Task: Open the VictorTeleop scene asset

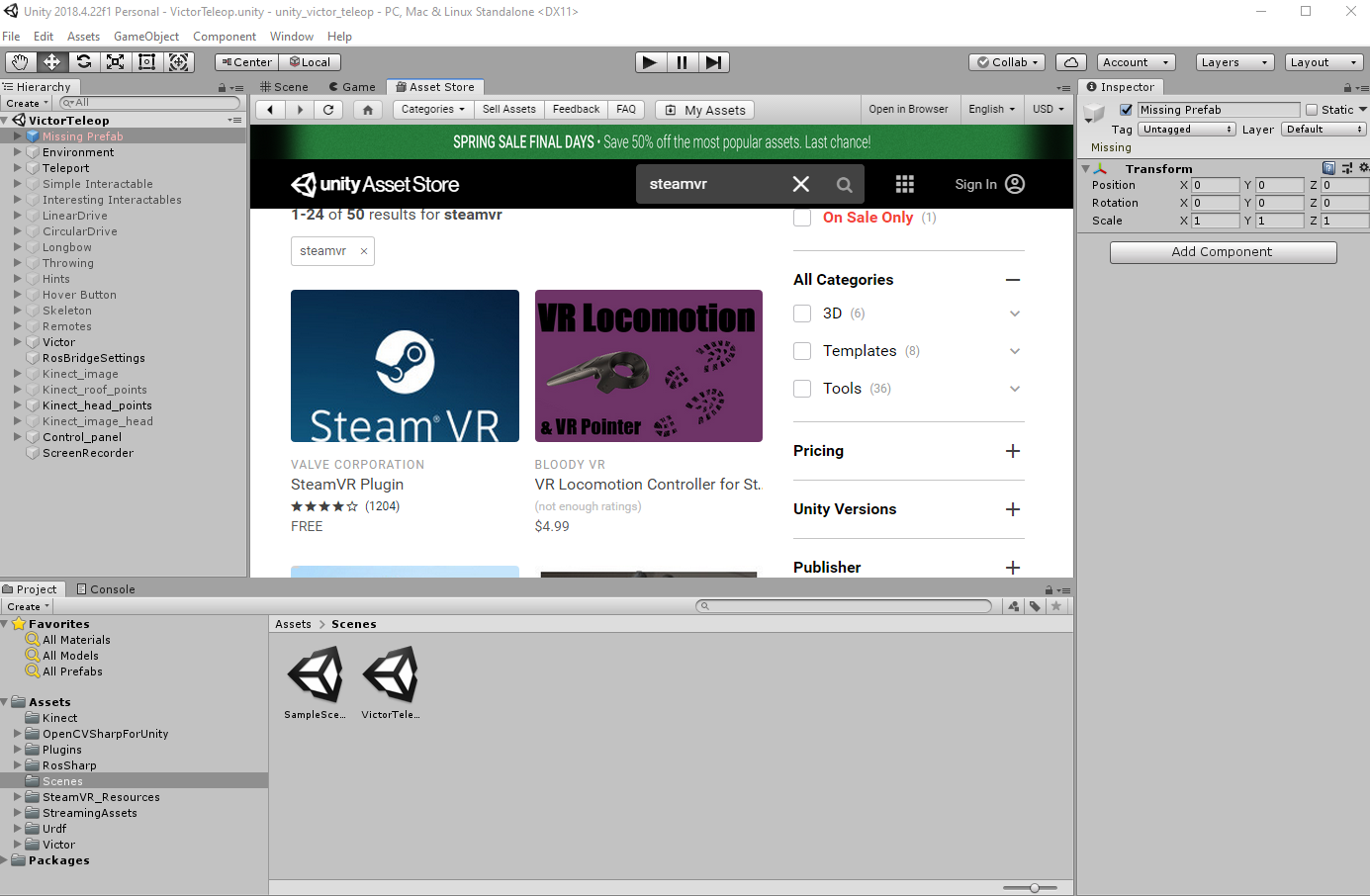Action: pos(391,682)
